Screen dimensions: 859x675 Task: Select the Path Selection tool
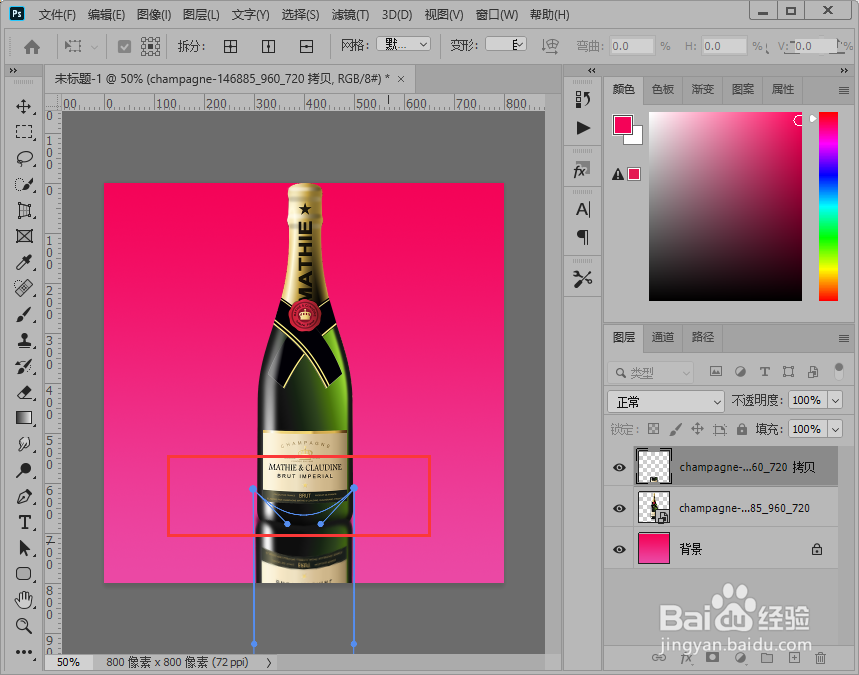[24, 548]
